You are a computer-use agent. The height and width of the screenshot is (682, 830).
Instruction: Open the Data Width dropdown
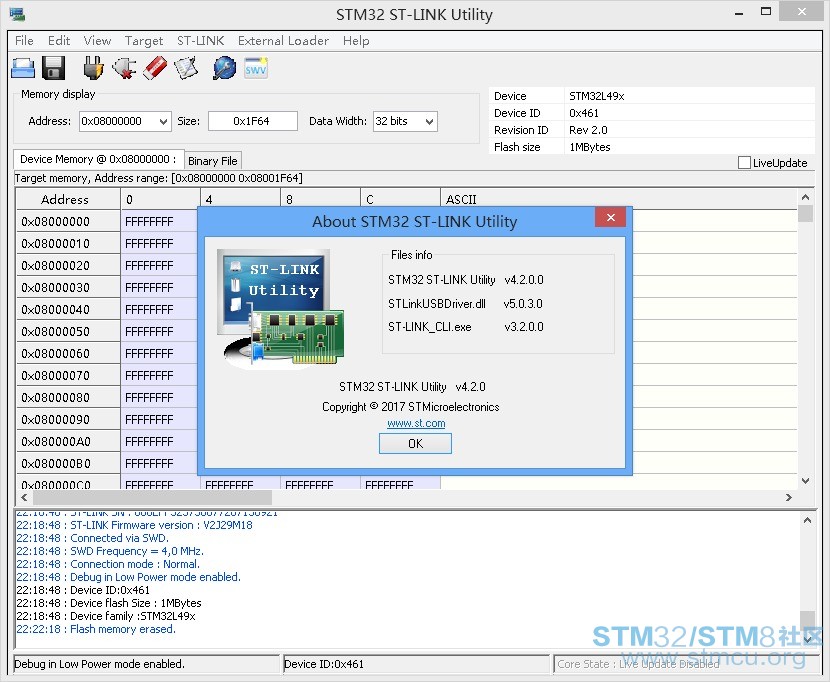430,121
